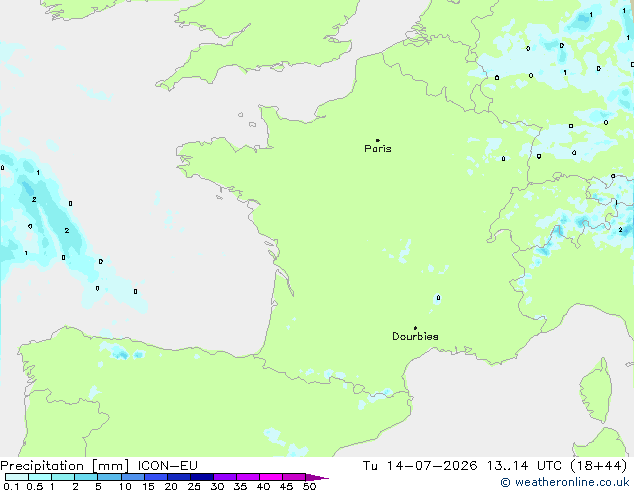Click the Paris city marker dot
The height and width of the screenshot is (490, 634).
pos(378,140)
